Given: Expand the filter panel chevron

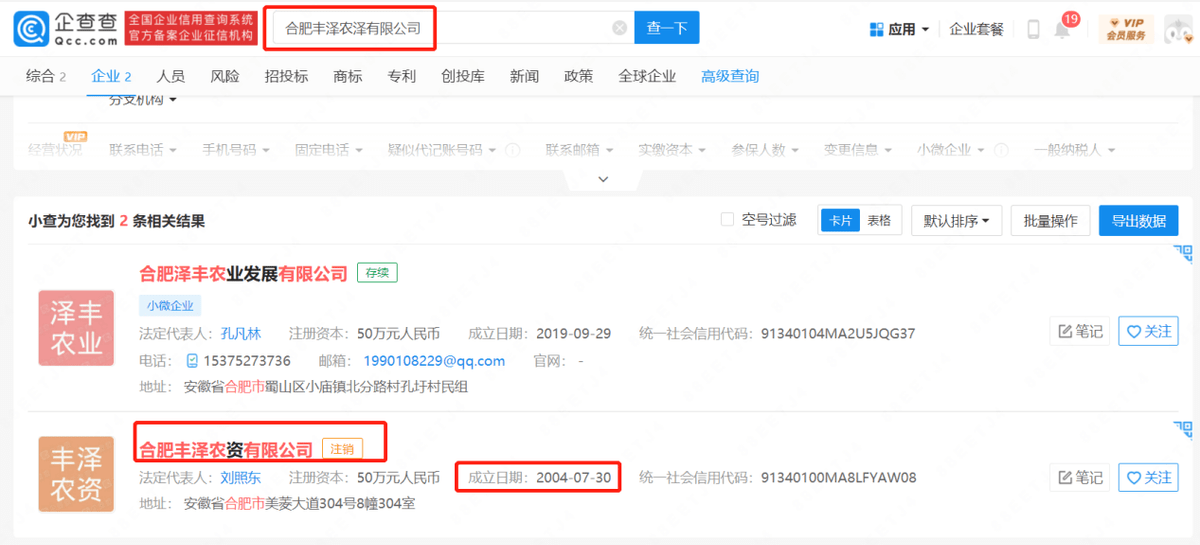Looking at the screenshot, I should [603, 179].
